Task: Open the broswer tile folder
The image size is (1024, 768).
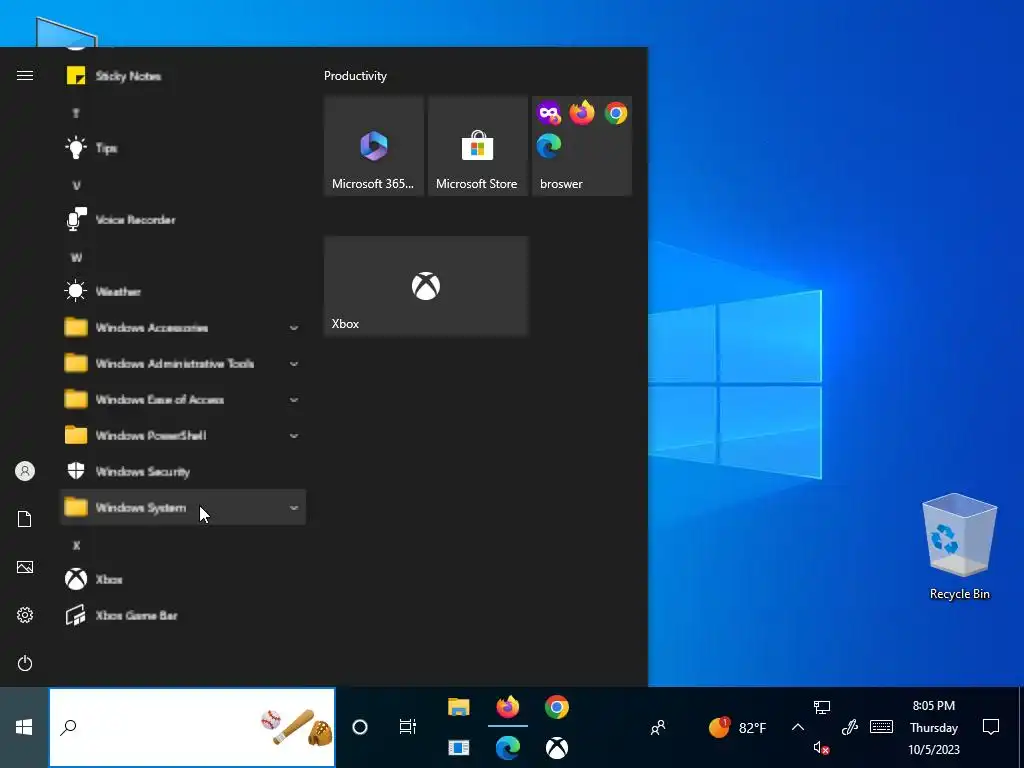Action: click(x=582, y=146)
